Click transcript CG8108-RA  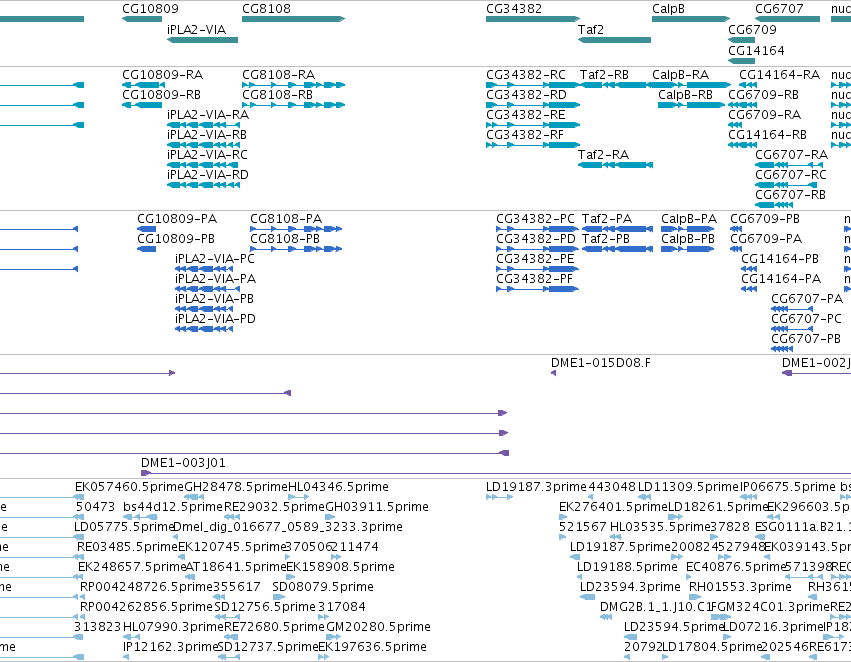pos(293,85)
